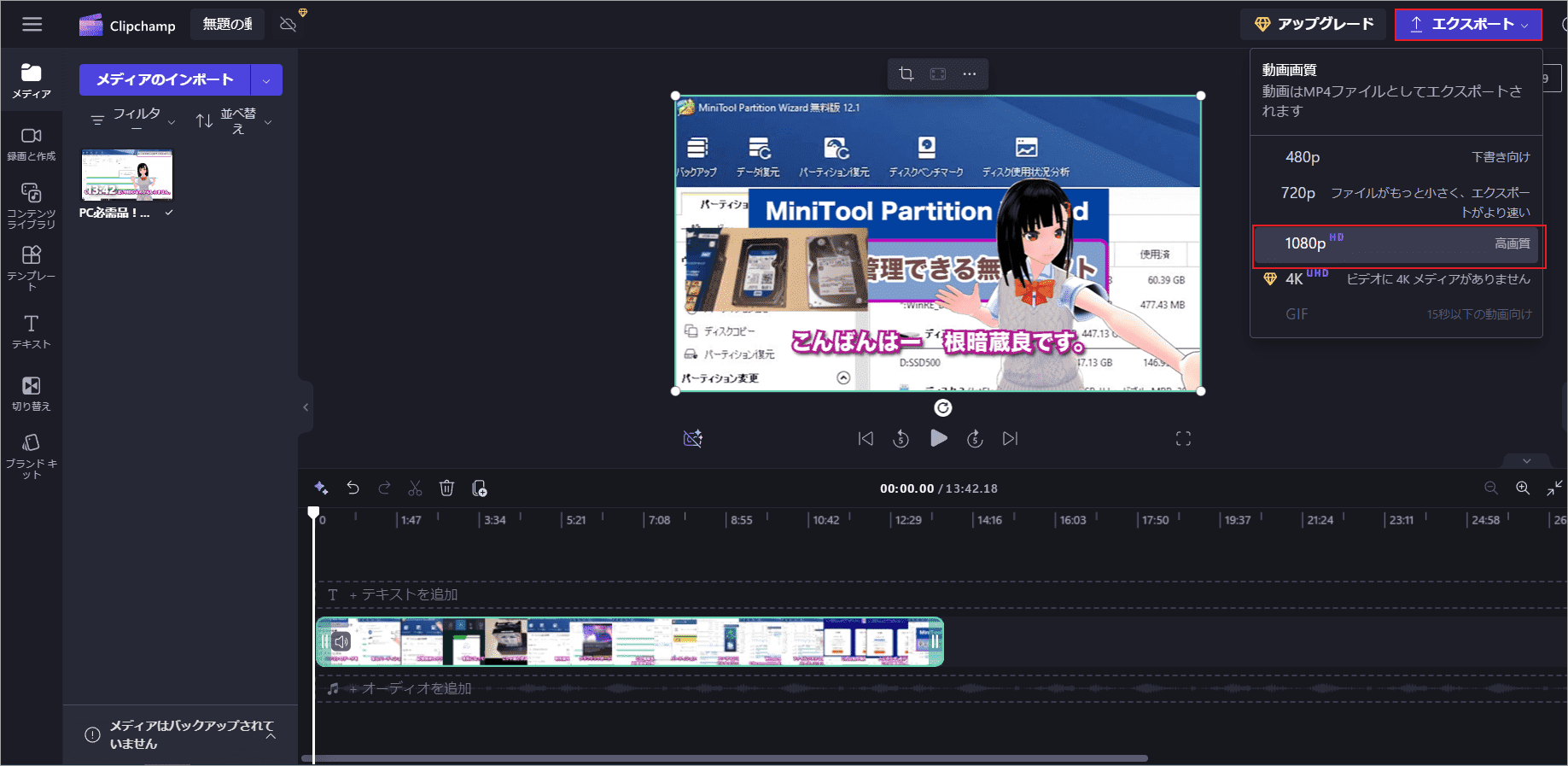Toggle the エクスポート export dropdown
Image resolution: width=1568 pixels, height=766 pixels.
click(x=1468, y=25)
